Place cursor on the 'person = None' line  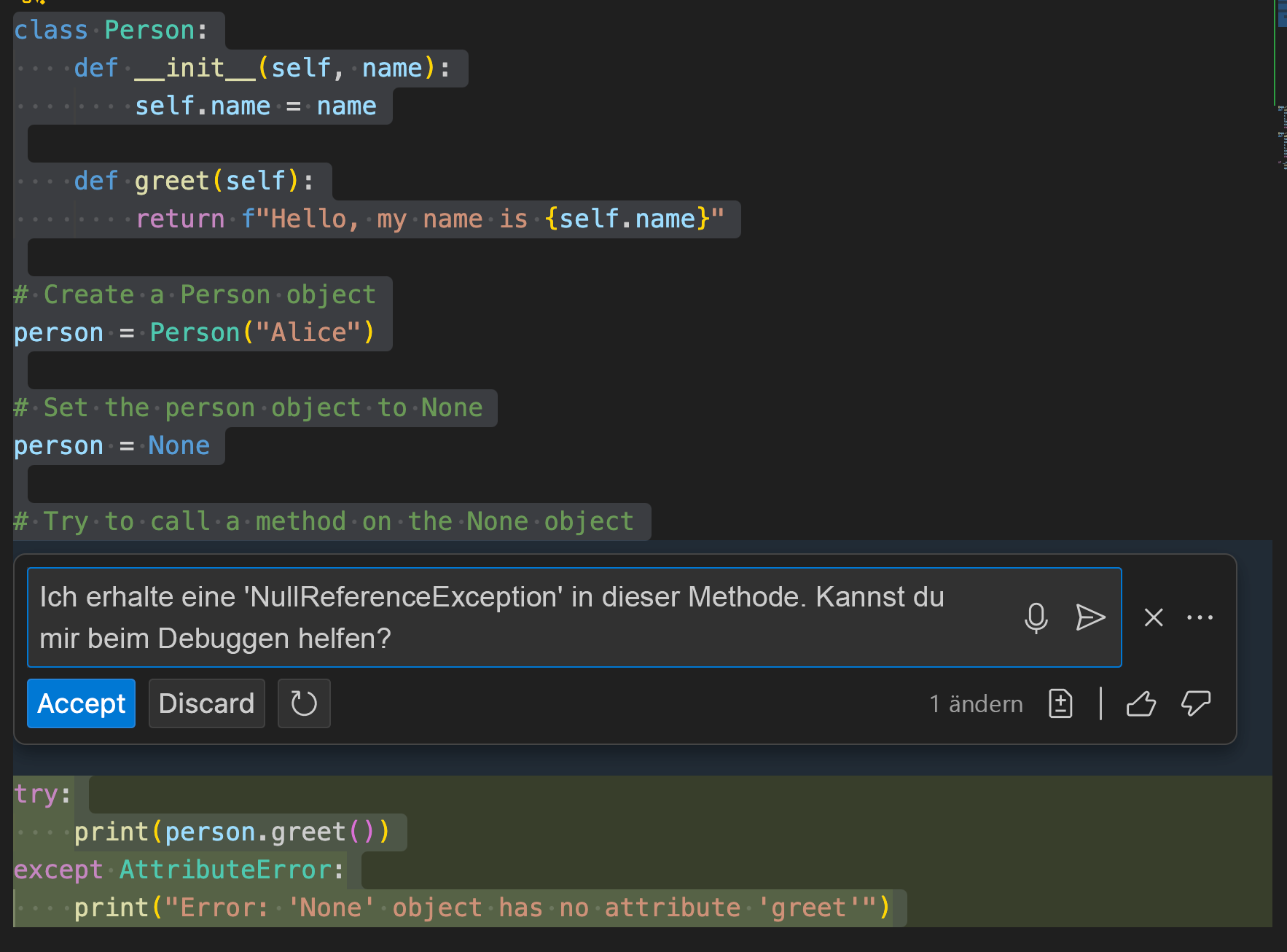[x=111, y=445]
